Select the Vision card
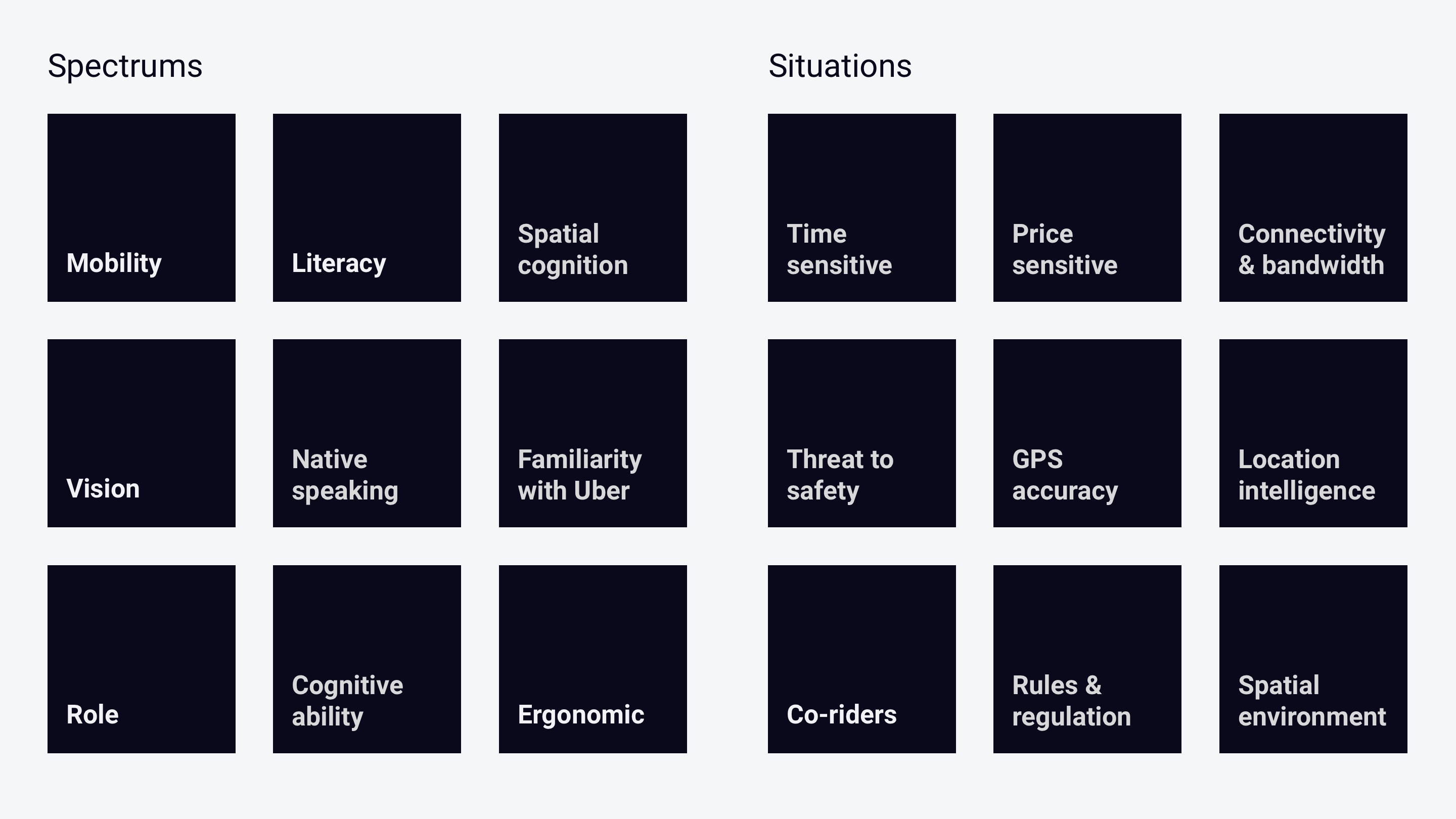1456x819 pixels. 142,433
